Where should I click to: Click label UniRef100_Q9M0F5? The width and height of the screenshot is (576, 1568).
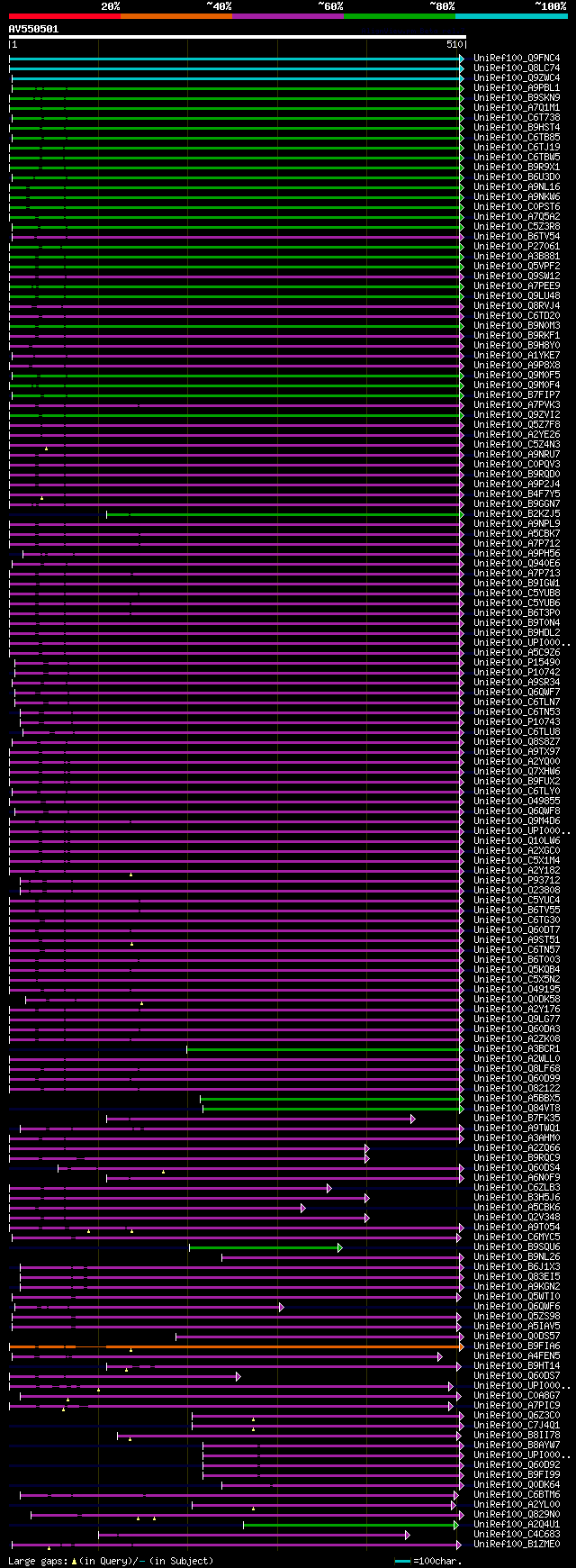517,376
